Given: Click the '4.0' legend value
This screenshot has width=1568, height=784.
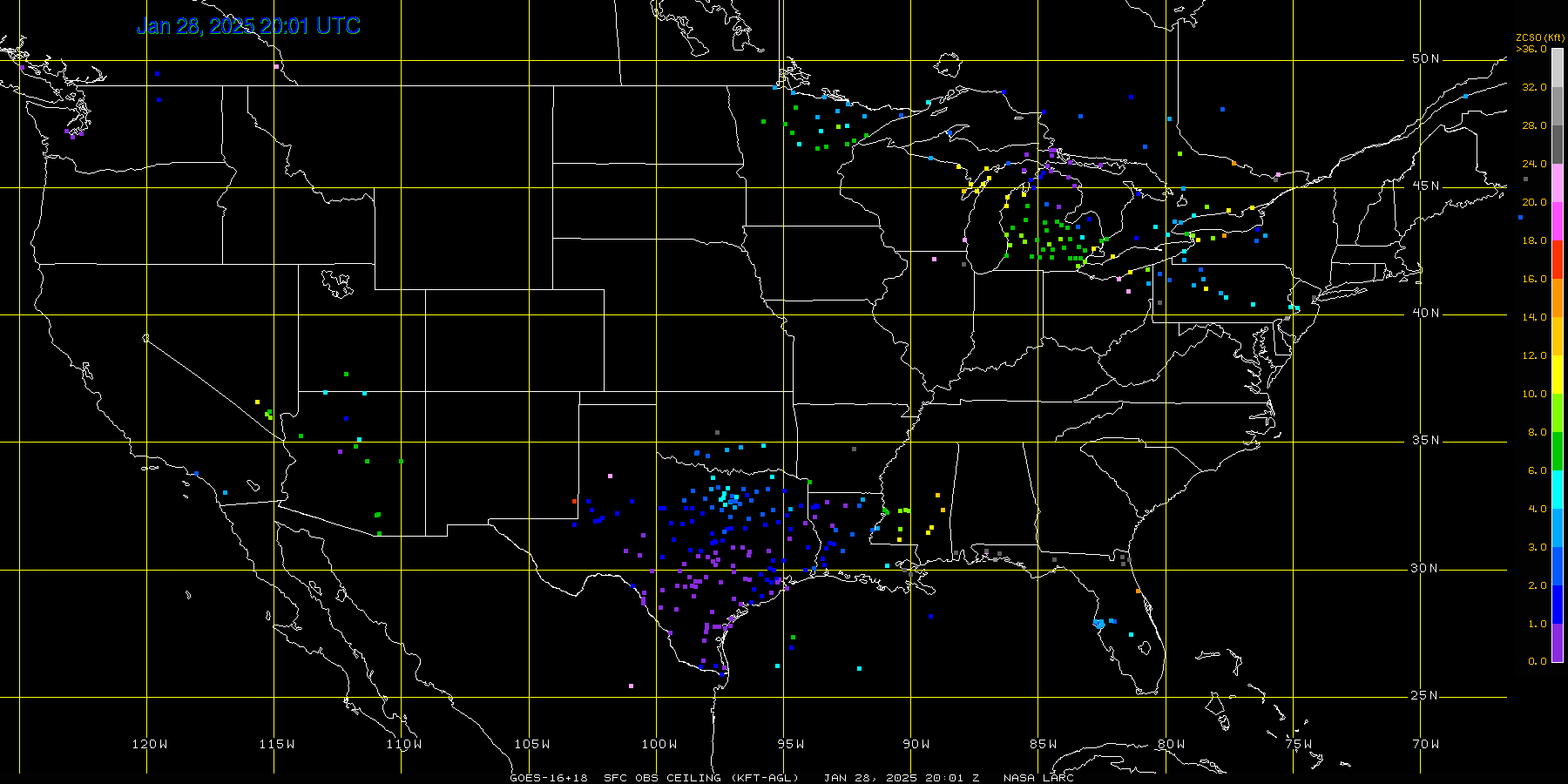Looking at the screenshot, I should [x=1538, y=509].
